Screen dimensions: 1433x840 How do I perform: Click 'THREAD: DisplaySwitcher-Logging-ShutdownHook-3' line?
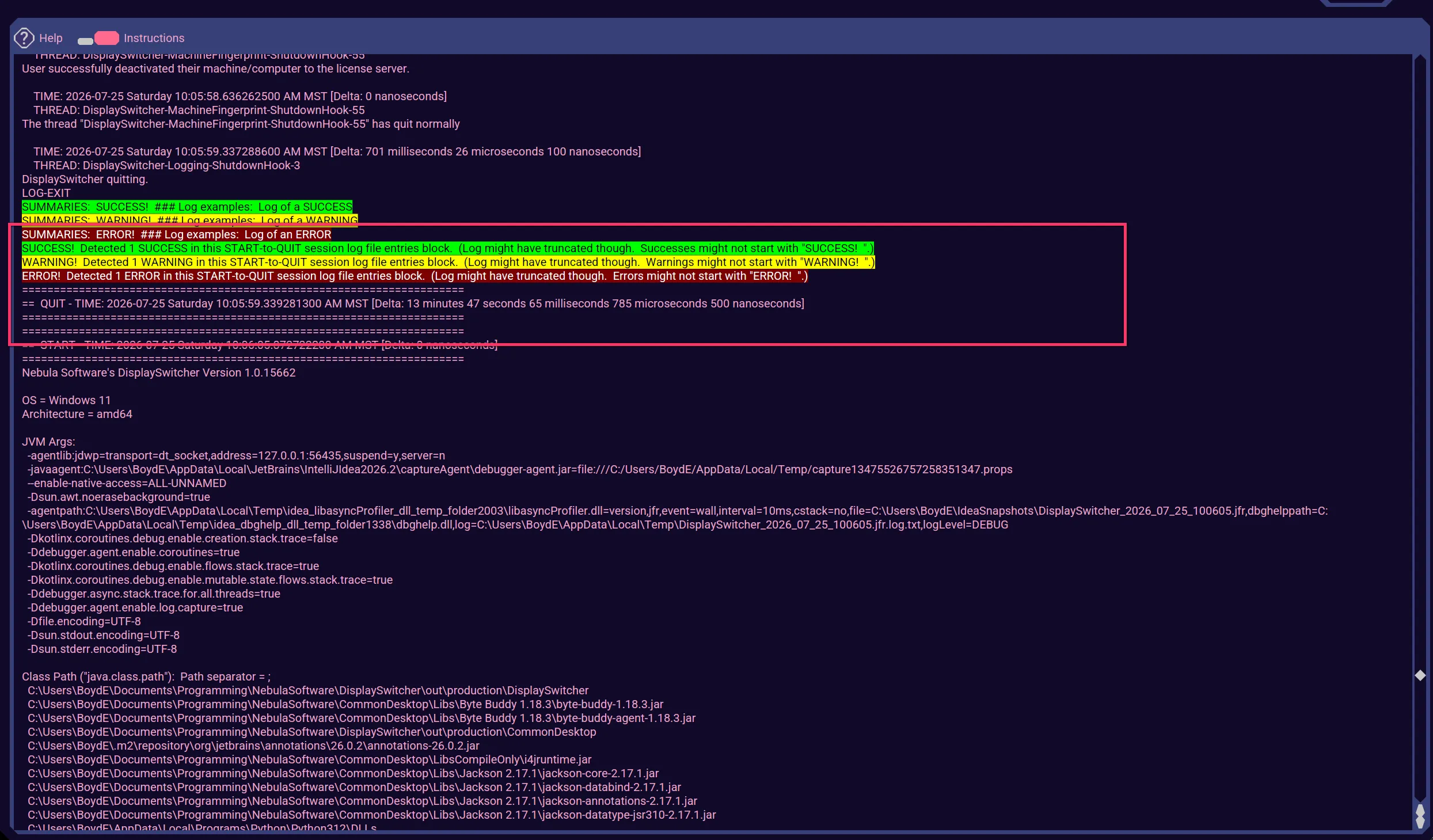[166, 165]
